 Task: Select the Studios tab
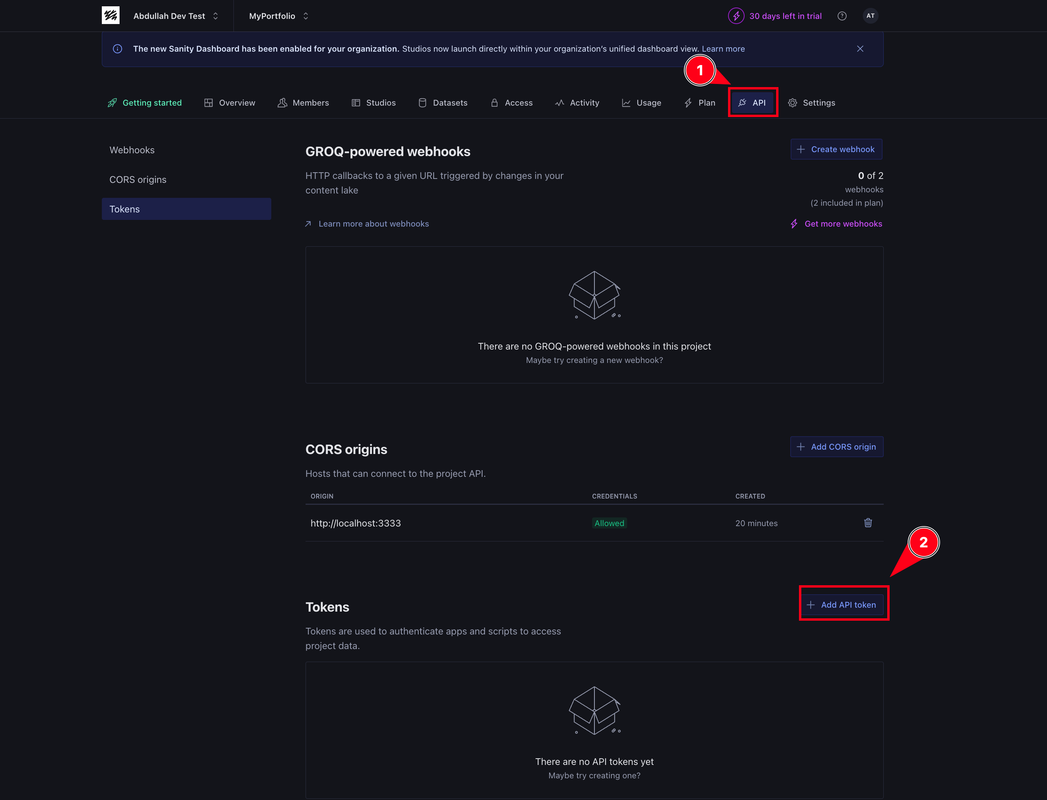[x=374, y=103]
